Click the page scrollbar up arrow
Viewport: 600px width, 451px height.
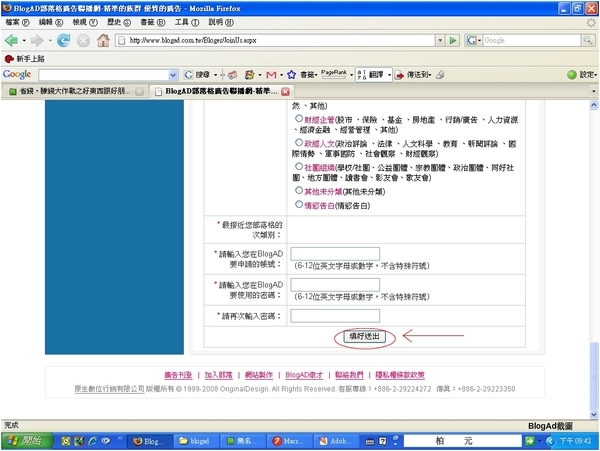point(594,104)
